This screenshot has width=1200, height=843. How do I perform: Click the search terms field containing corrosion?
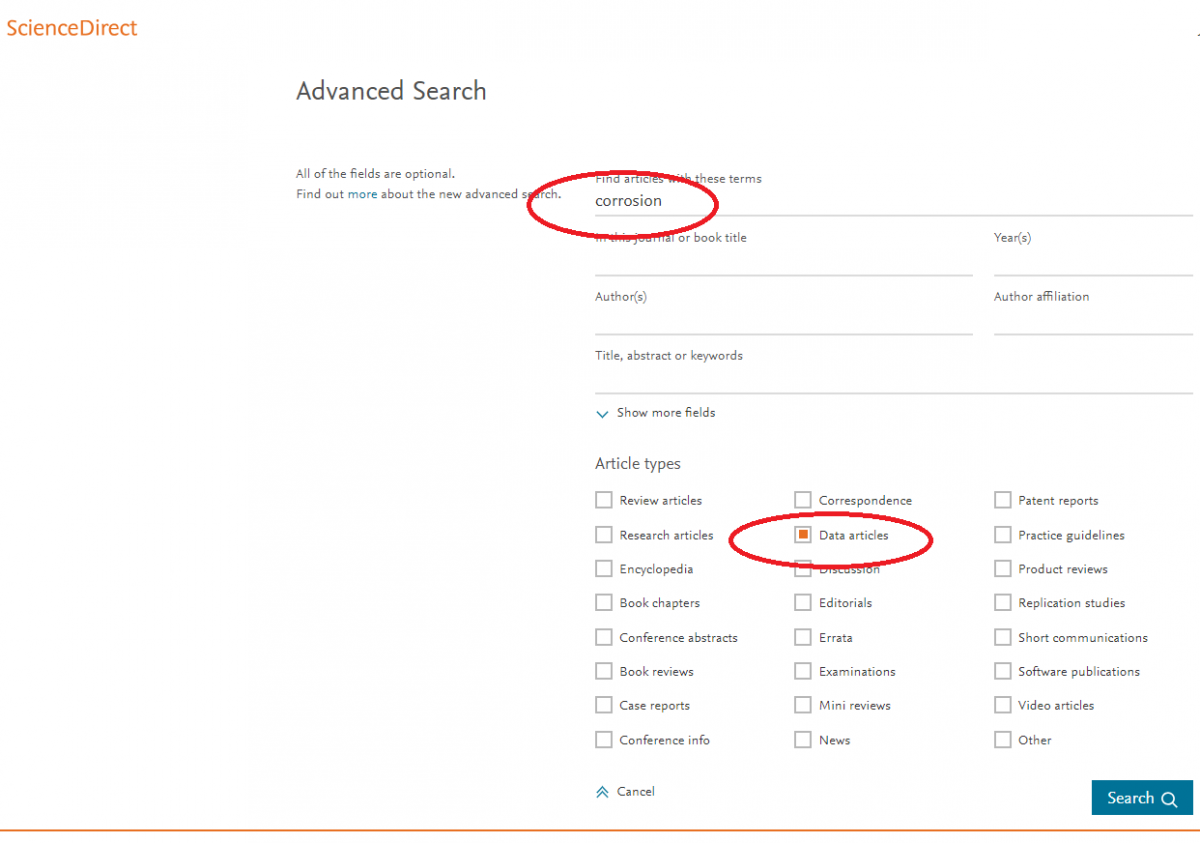click(x=890, y=201)
